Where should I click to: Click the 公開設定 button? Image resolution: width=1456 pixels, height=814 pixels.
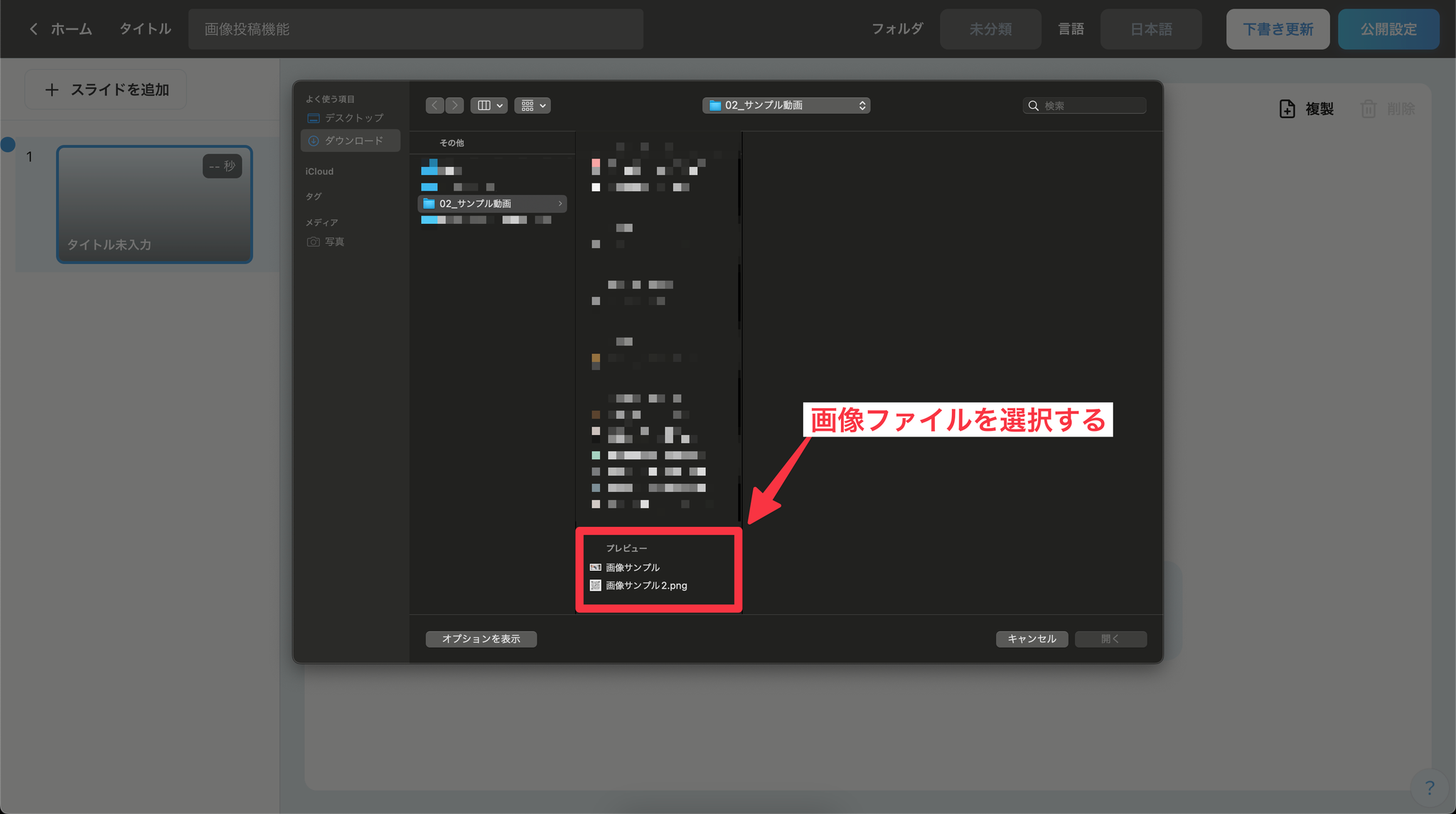point(1388,29)
